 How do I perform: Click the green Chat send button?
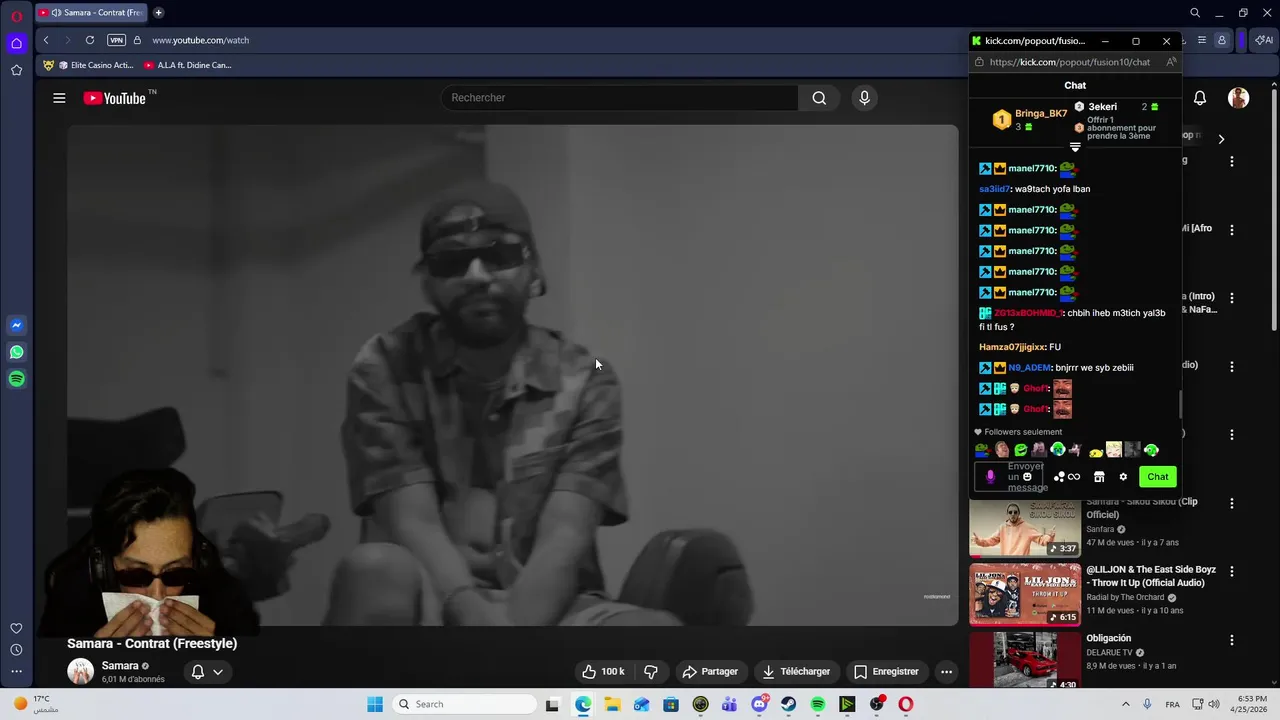pos(1157,477)
